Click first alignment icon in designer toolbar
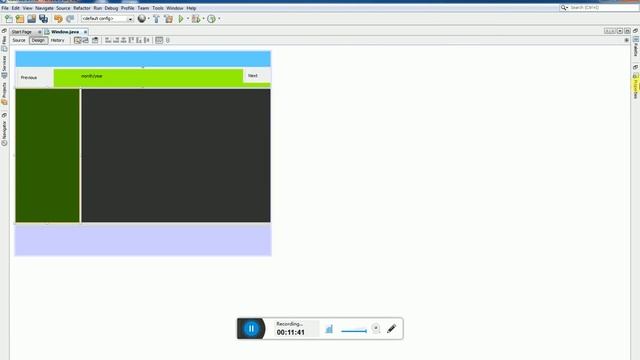 [108, 40]
